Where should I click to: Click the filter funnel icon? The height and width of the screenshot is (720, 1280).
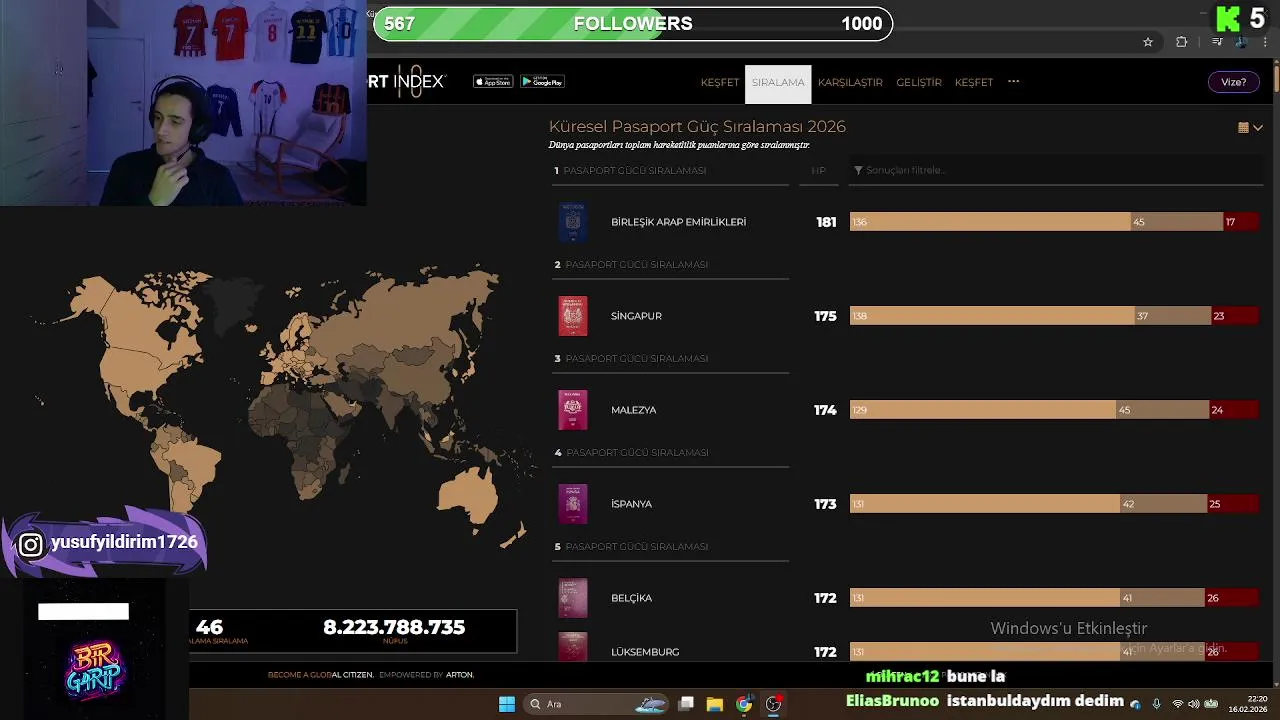click(858, 171)
